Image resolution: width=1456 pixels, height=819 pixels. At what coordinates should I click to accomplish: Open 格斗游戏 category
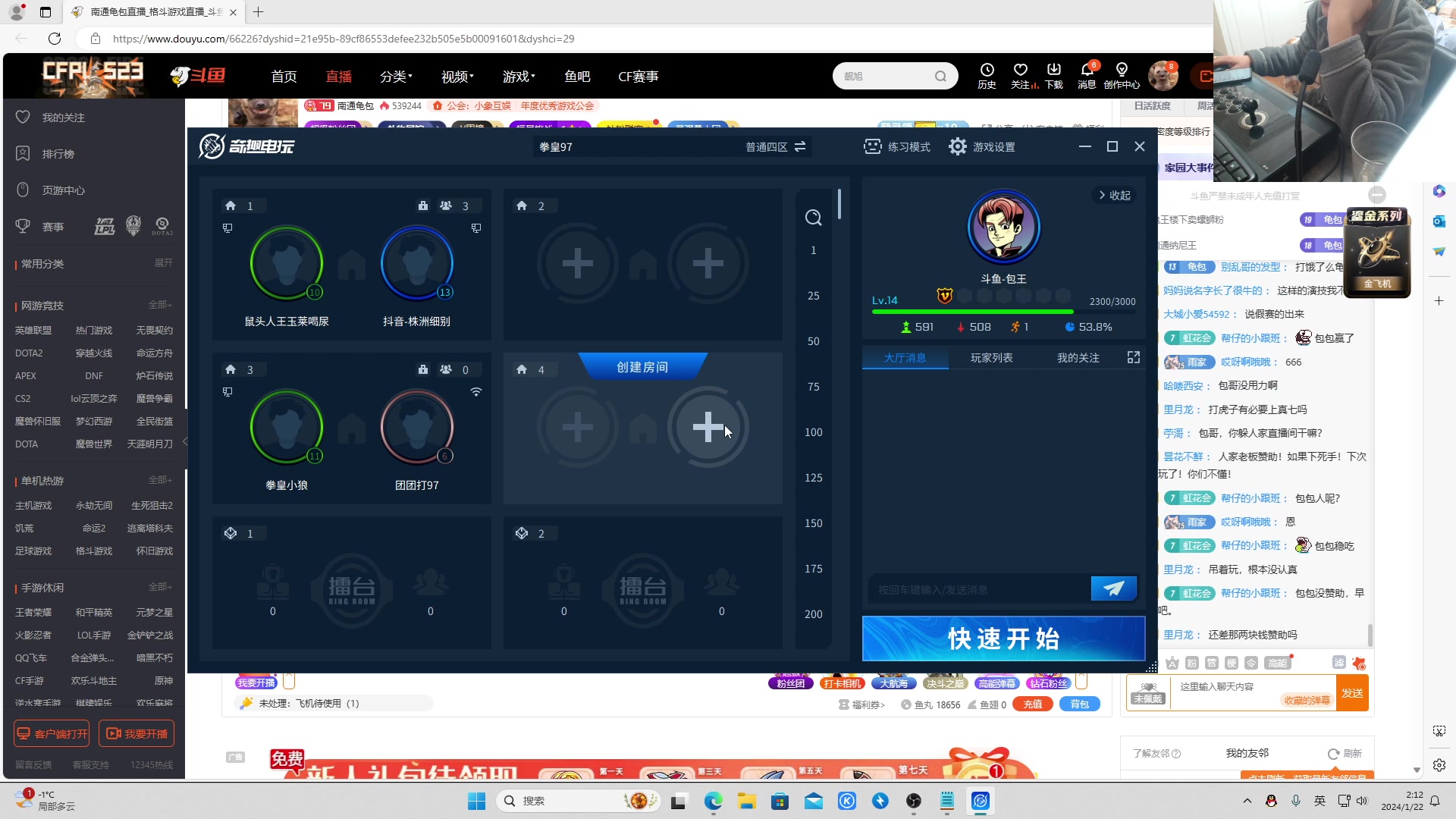pyautogui.click(x=94, y=551)
